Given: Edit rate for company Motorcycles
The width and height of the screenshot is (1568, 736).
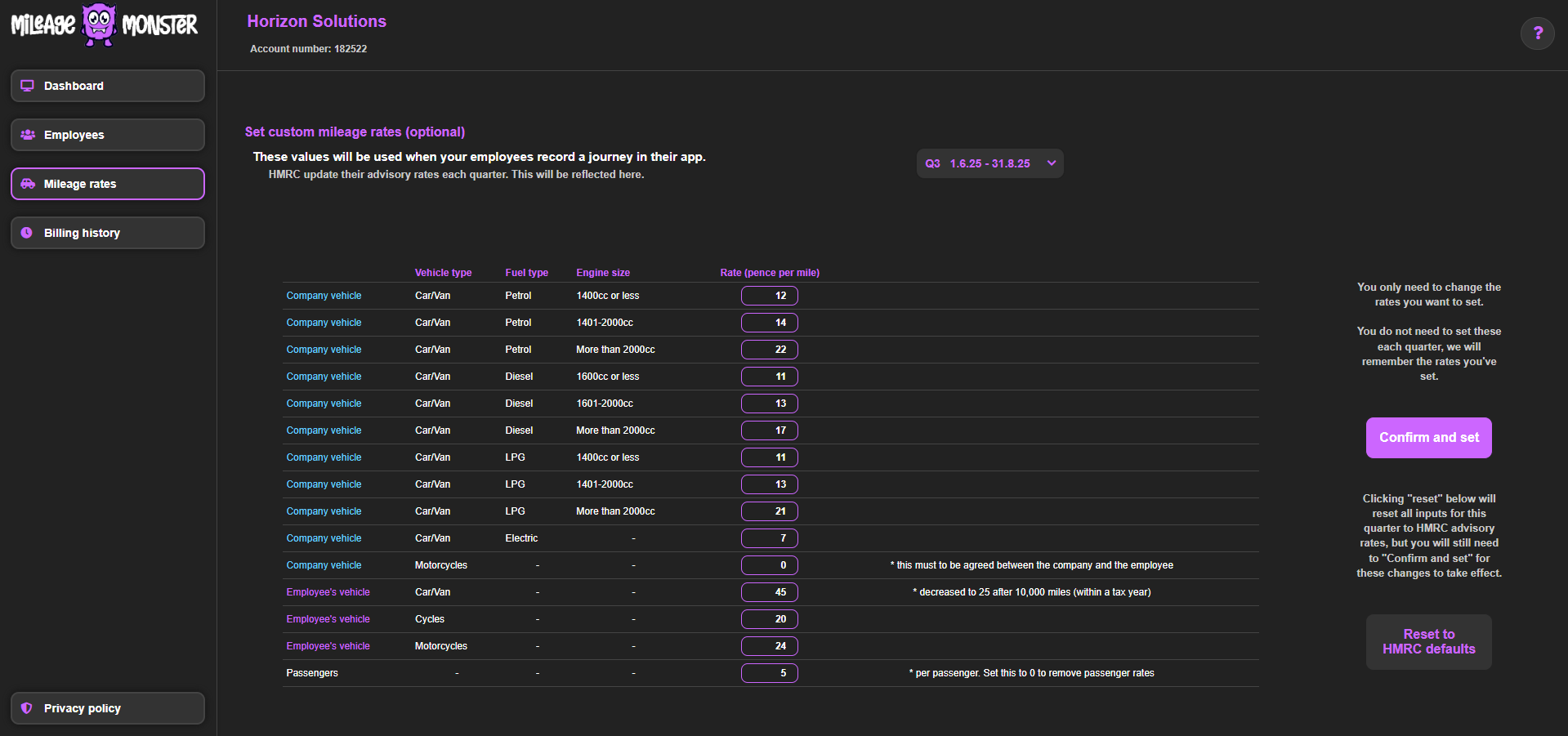Looking at the screenshot, I should click(x=770, y=565).
